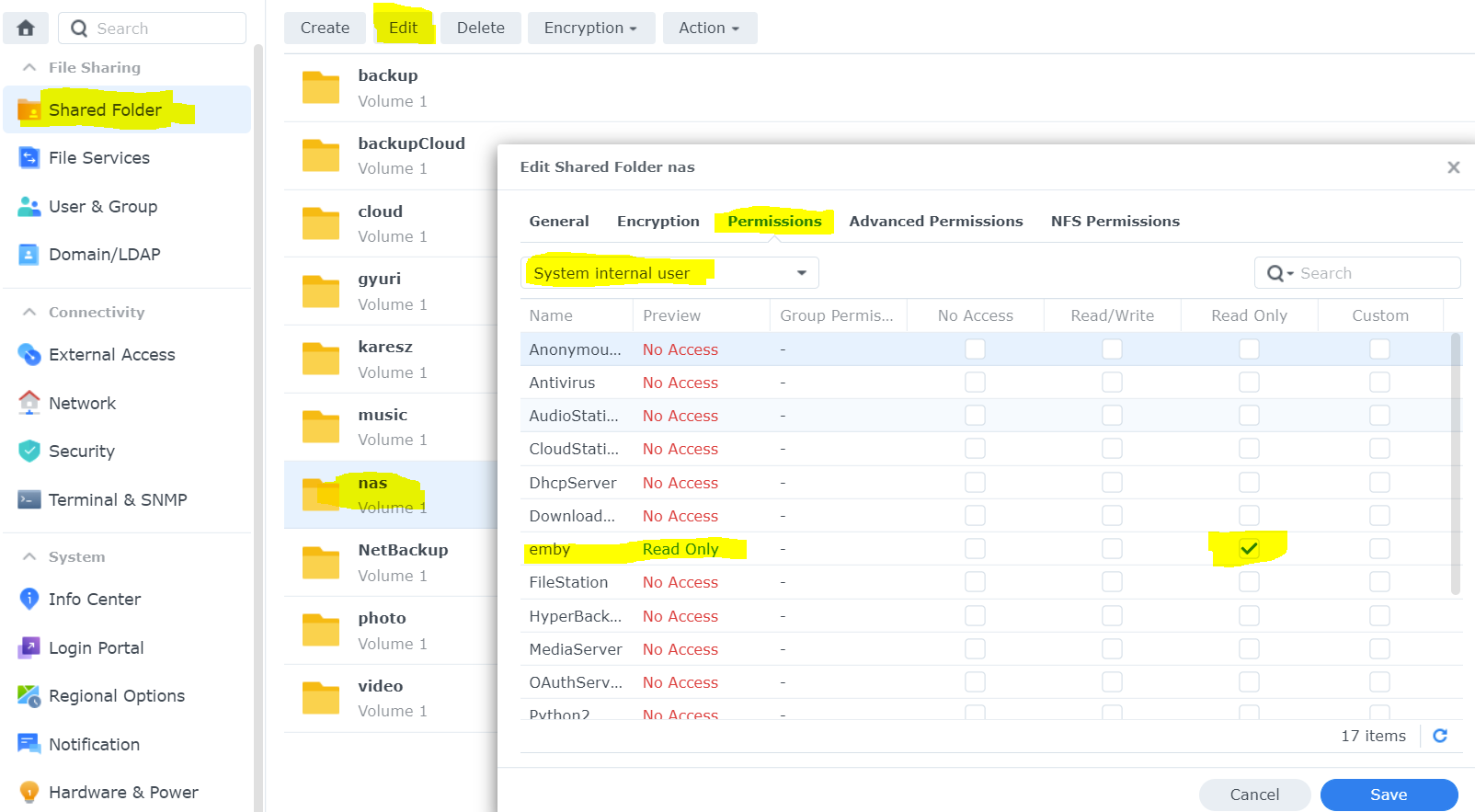
Task: Collapse the System section
Action: (29, 556)
